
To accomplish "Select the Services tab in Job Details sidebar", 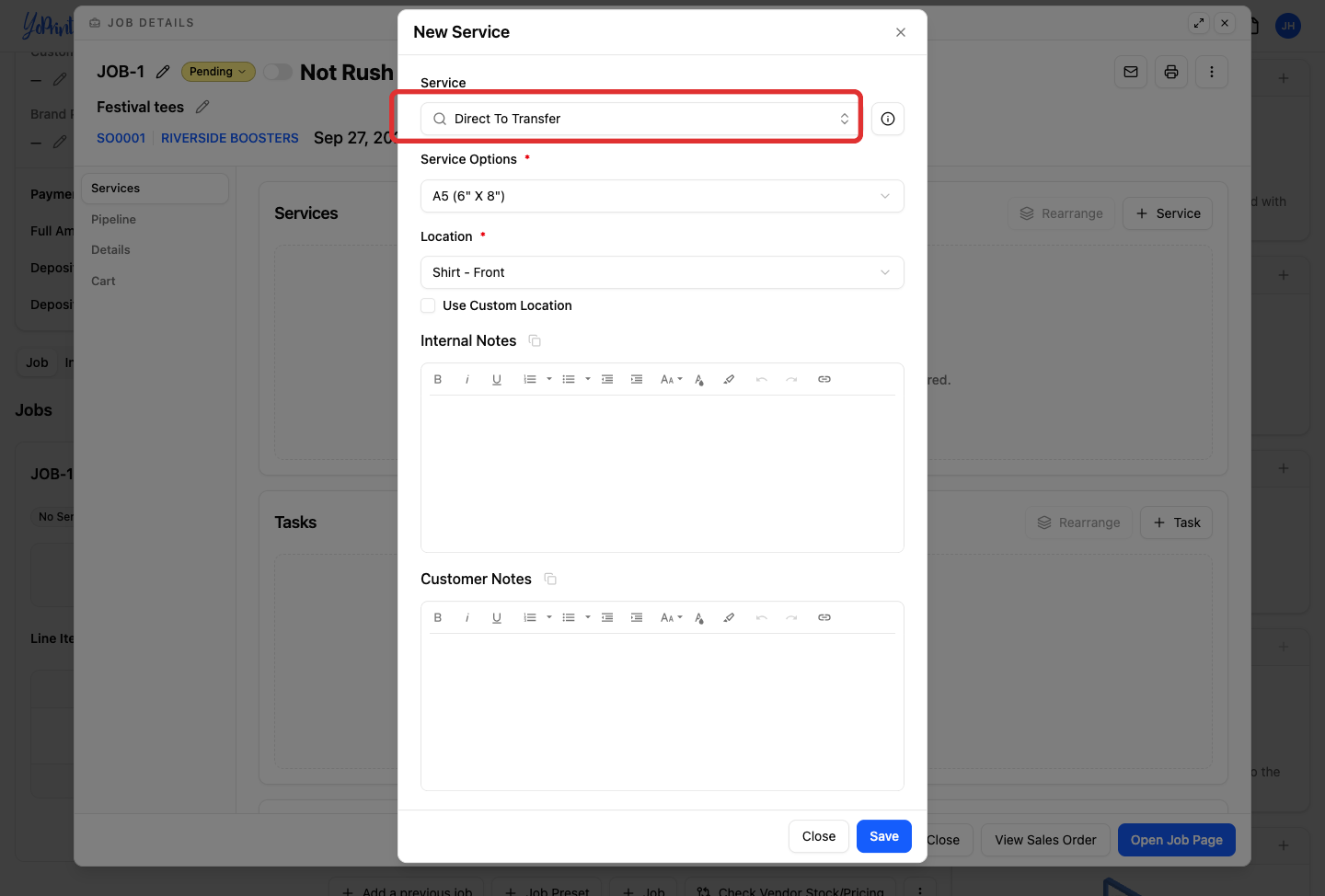I will pyautogui.click(x=155, y=189).
